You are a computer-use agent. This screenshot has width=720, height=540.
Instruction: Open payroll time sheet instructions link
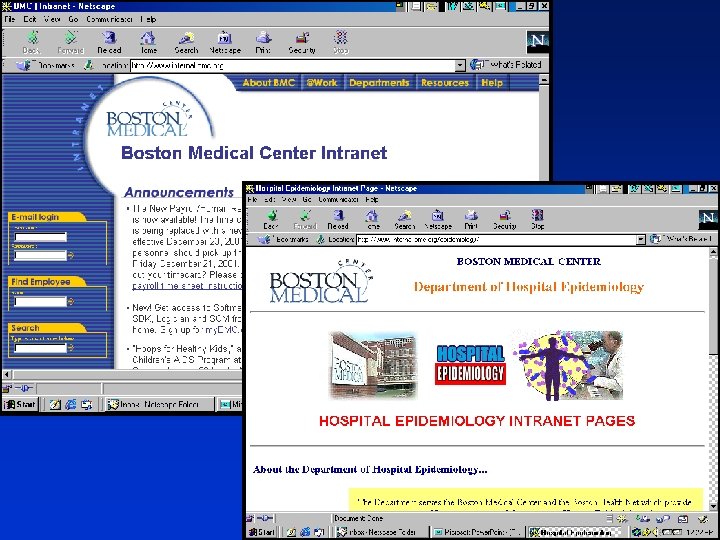[x=187, y=286]
